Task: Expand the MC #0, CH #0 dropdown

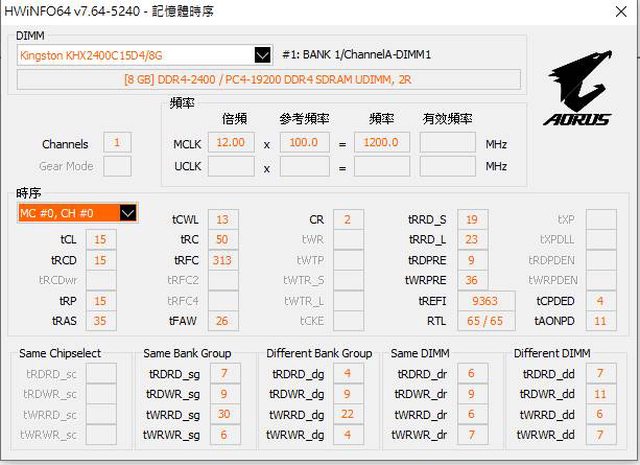Action: [77, 212]
